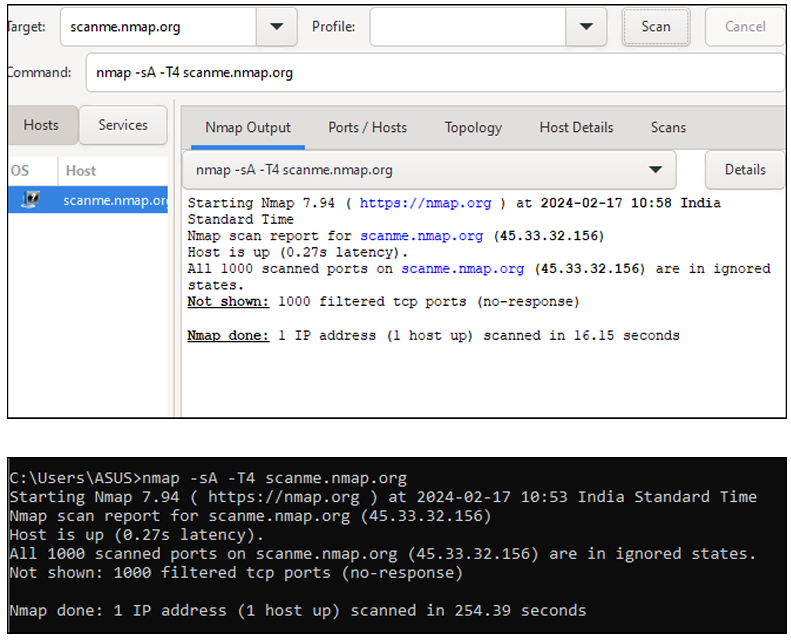Click 'scanned in 16.15 seconds' text

(x=581, y=336)
